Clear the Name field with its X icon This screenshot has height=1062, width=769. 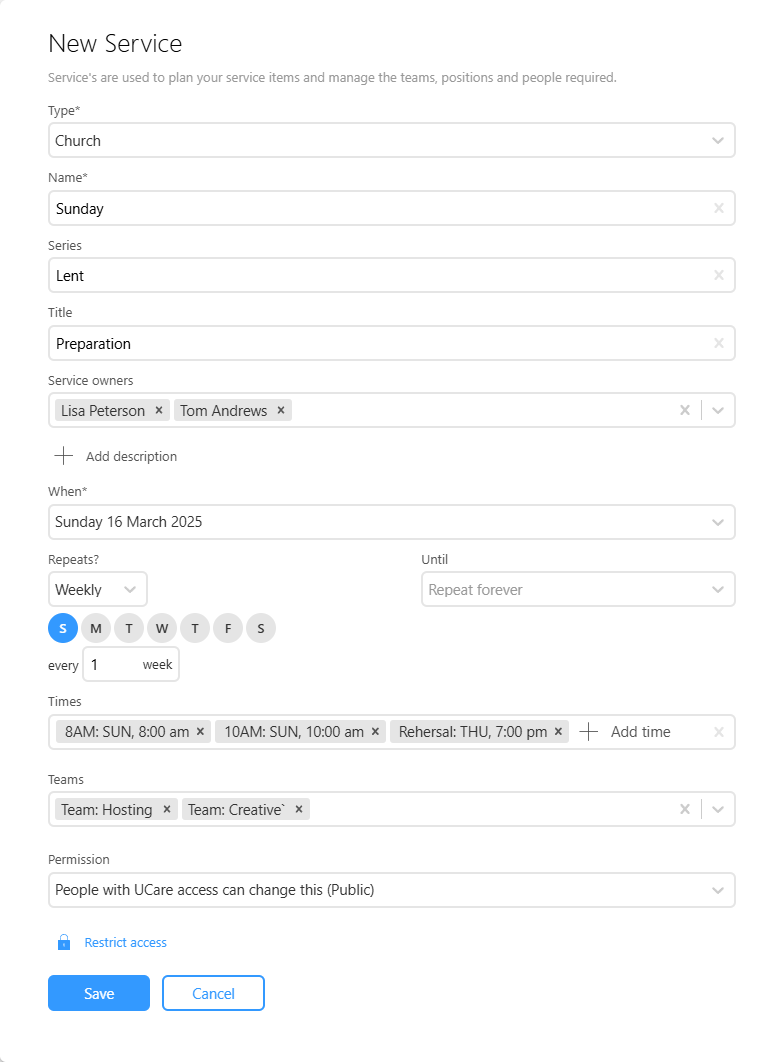(719, 209)
